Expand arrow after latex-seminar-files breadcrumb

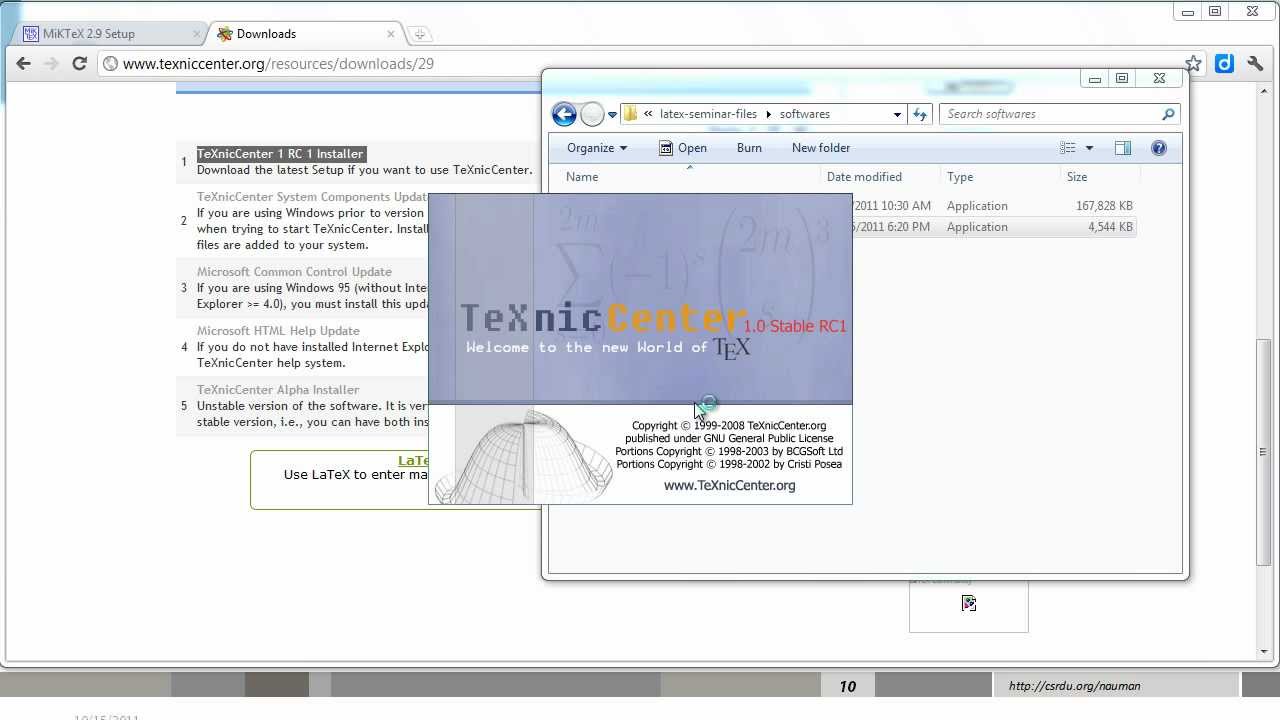click(769, 114)
